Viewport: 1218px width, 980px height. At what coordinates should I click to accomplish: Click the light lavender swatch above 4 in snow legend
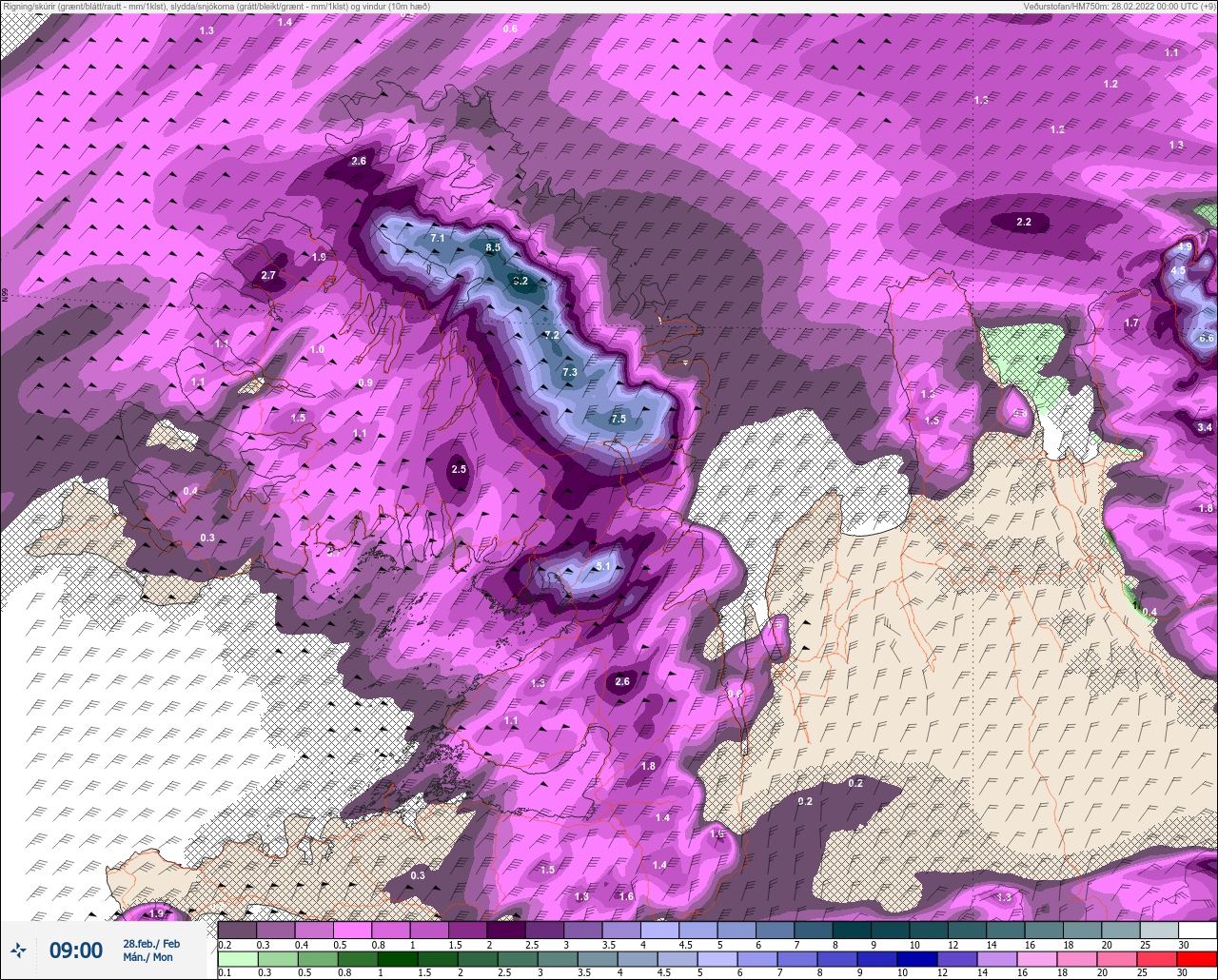click(x=659, y=930)
